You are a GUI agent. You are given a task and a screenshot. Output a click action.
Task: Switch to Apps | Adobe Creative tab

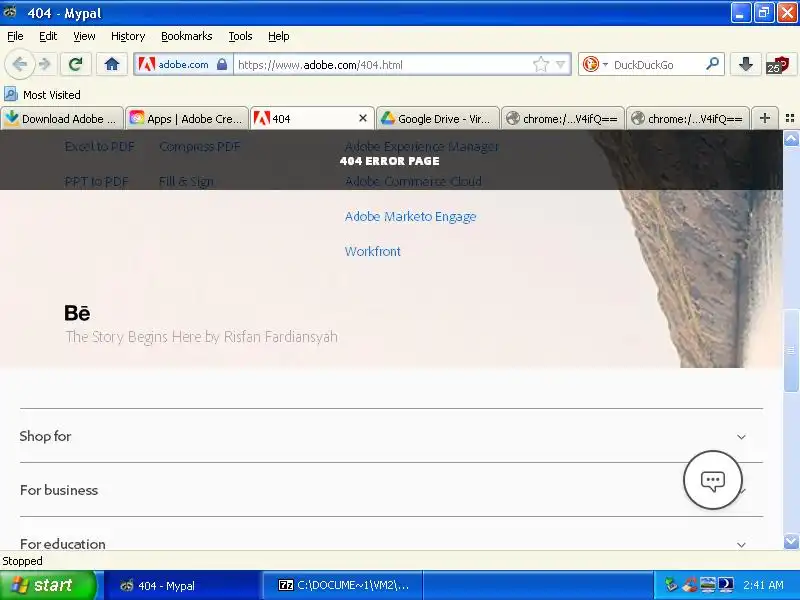coord(187,118)
